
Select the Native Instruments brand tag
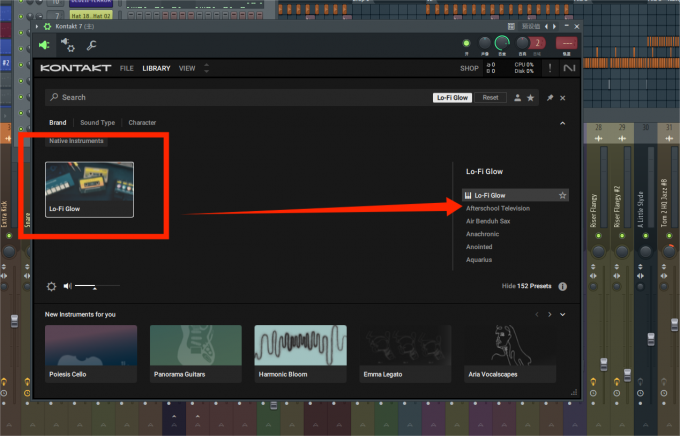(x=76, y=141)
